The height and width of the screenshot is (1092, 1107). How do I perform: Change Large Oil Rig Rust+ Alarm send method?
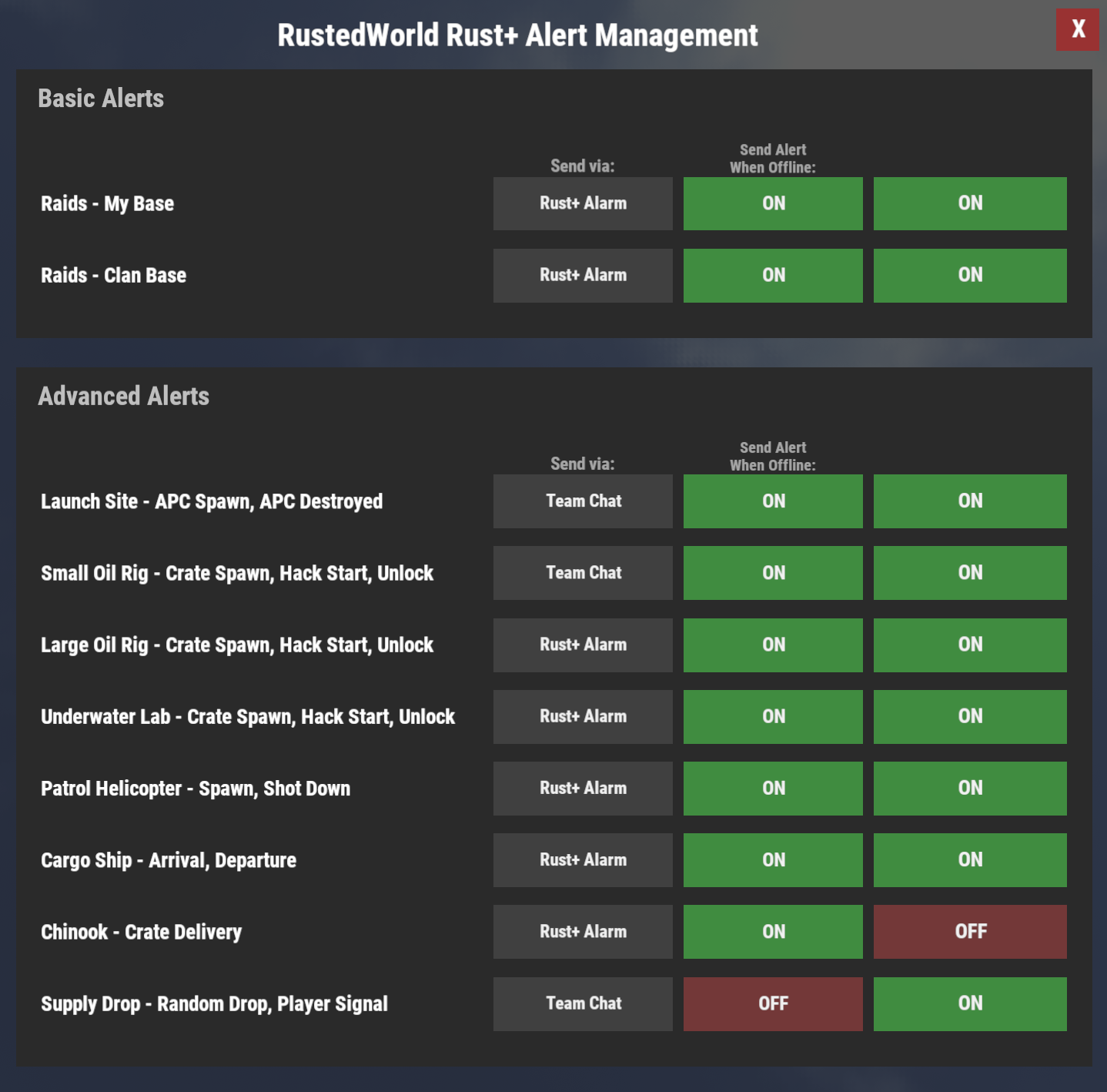[583, 645]
